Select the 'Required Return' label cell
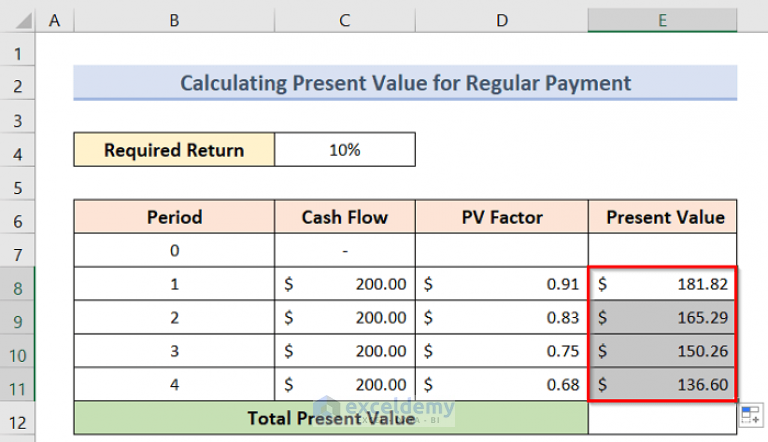 tap(174, 149)
